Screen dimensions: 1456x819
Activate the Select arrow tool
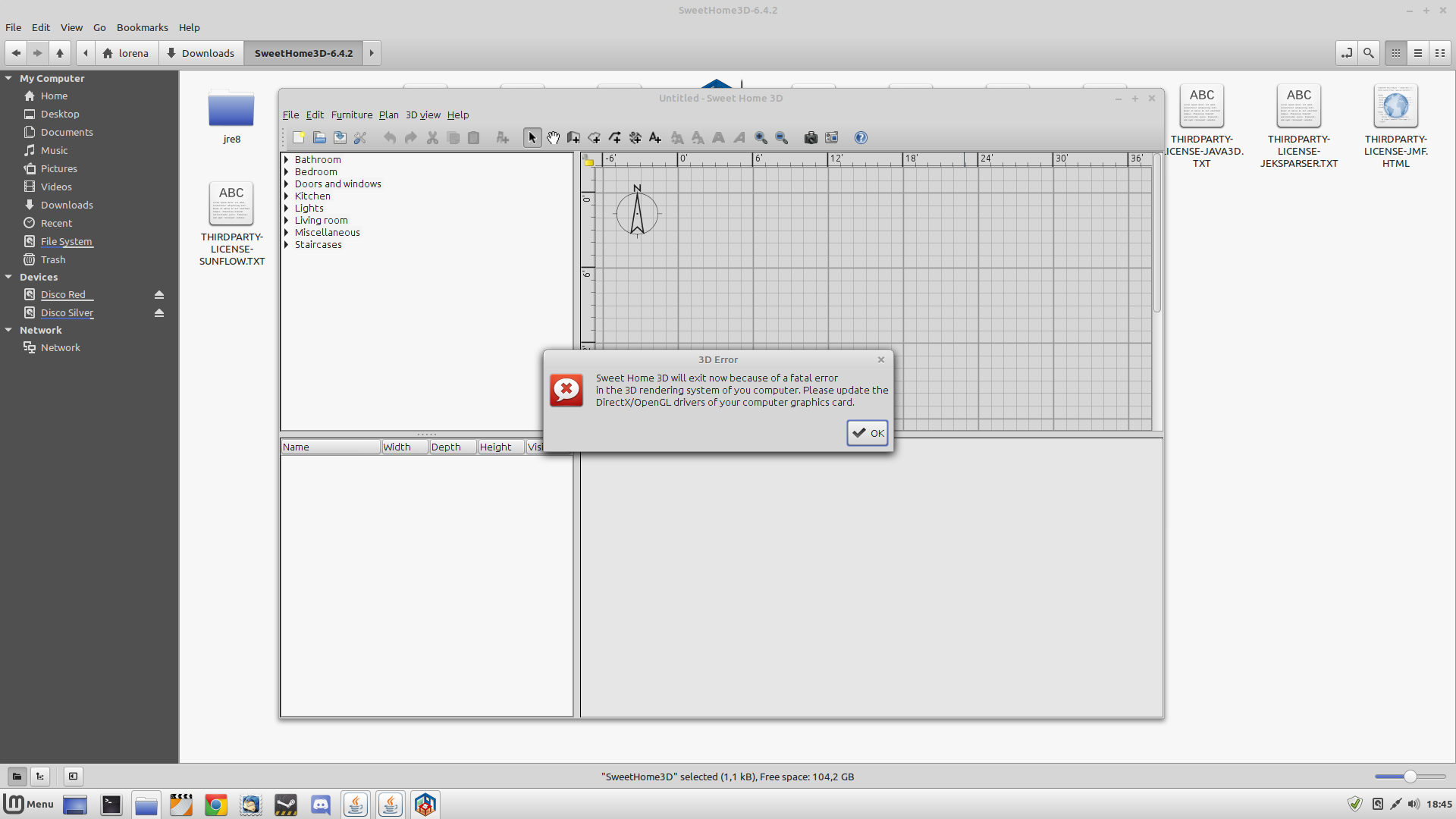tap(532, 137)
